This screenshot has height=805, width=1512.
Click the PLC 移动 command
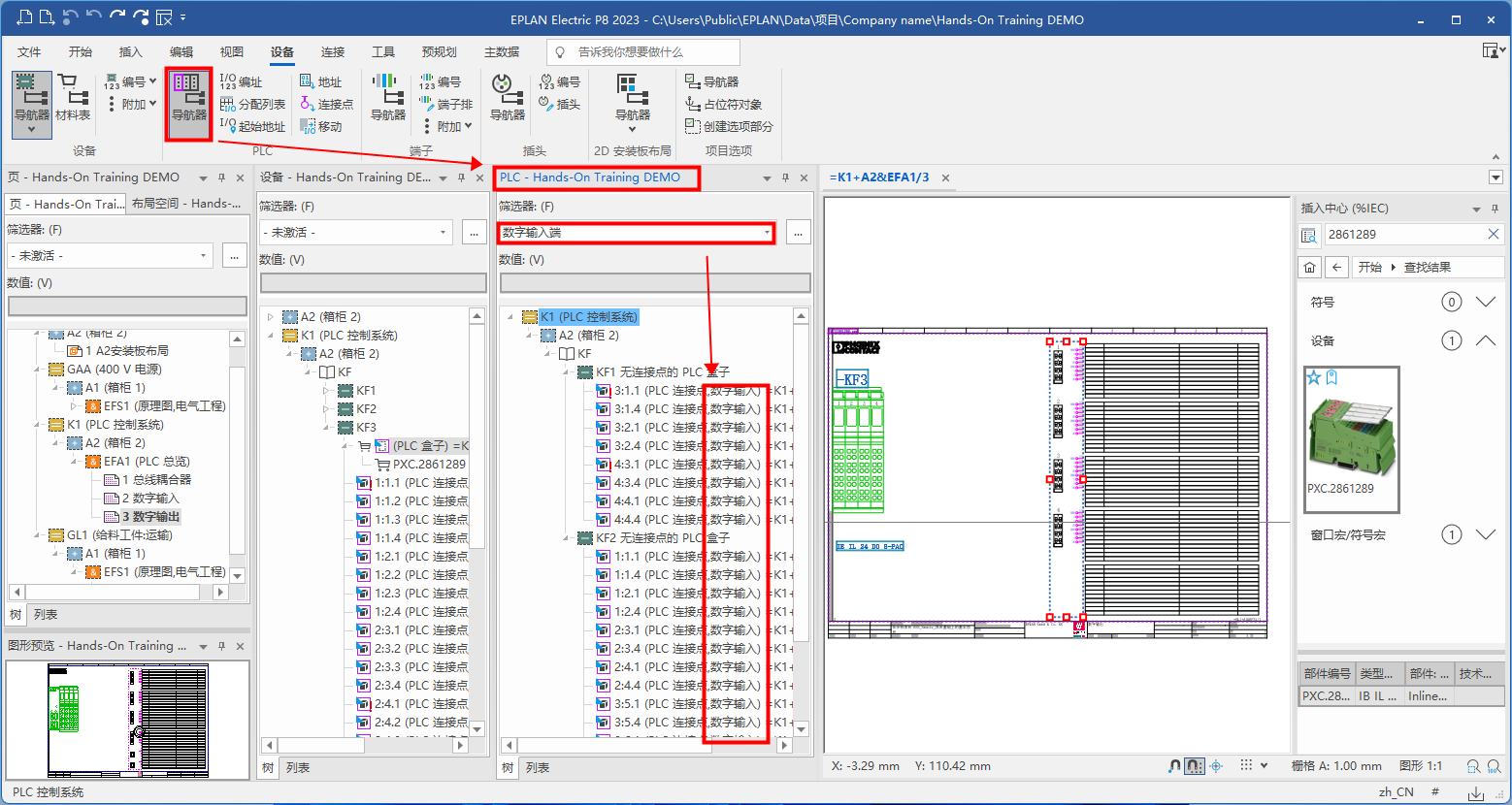coord(321,126)
